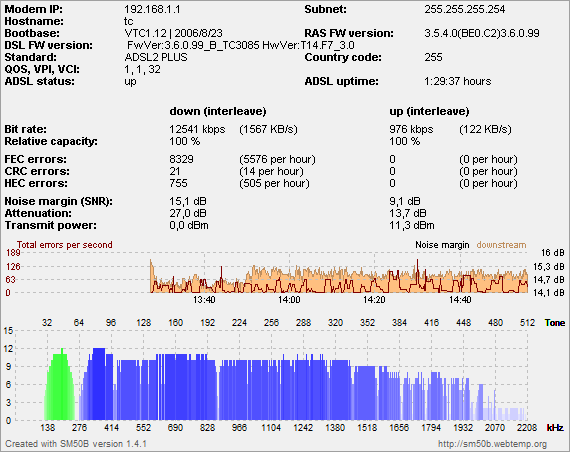Click the Hostname value tc

point(129,21)
